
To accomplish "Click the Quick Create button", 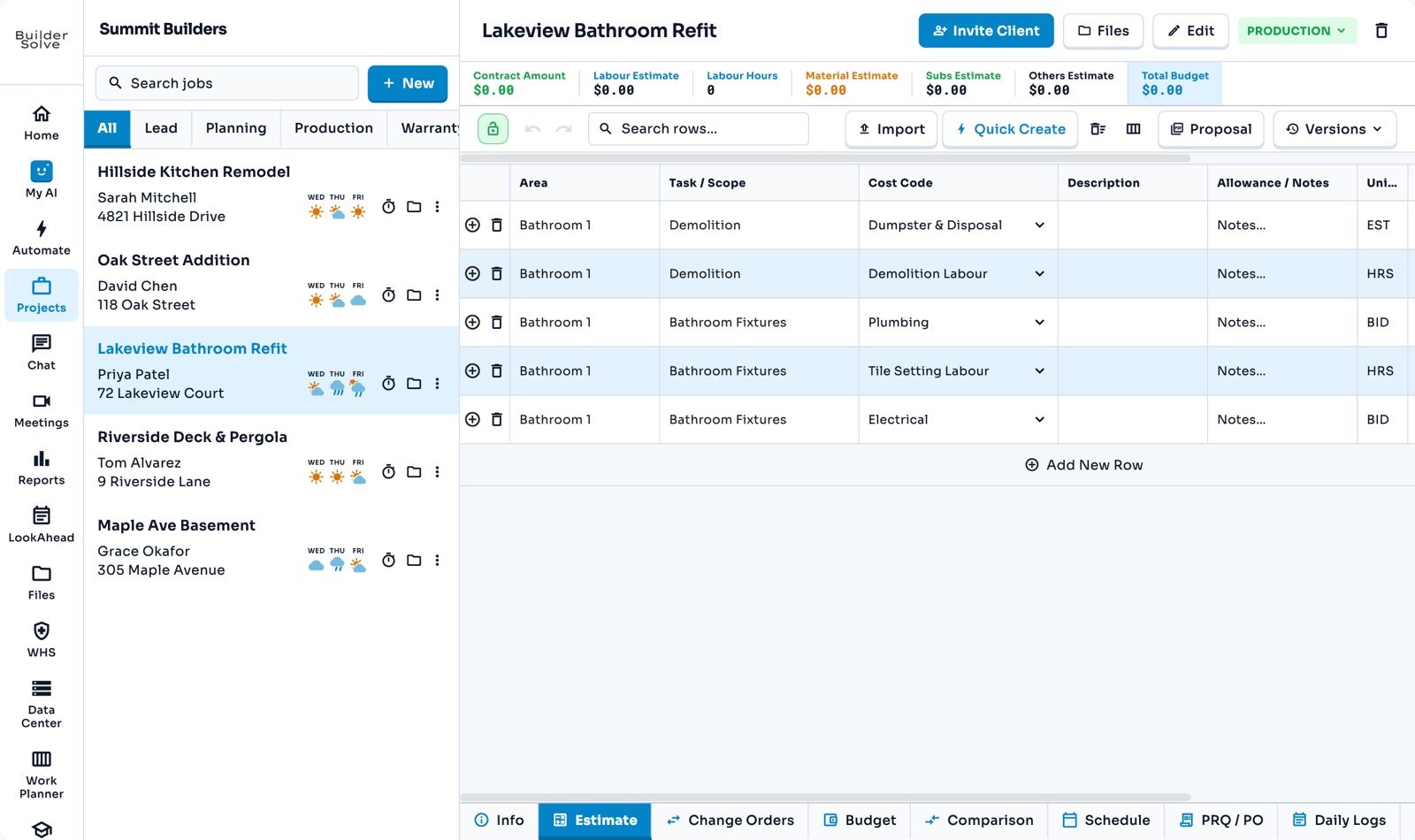I will click(1010, 129).
